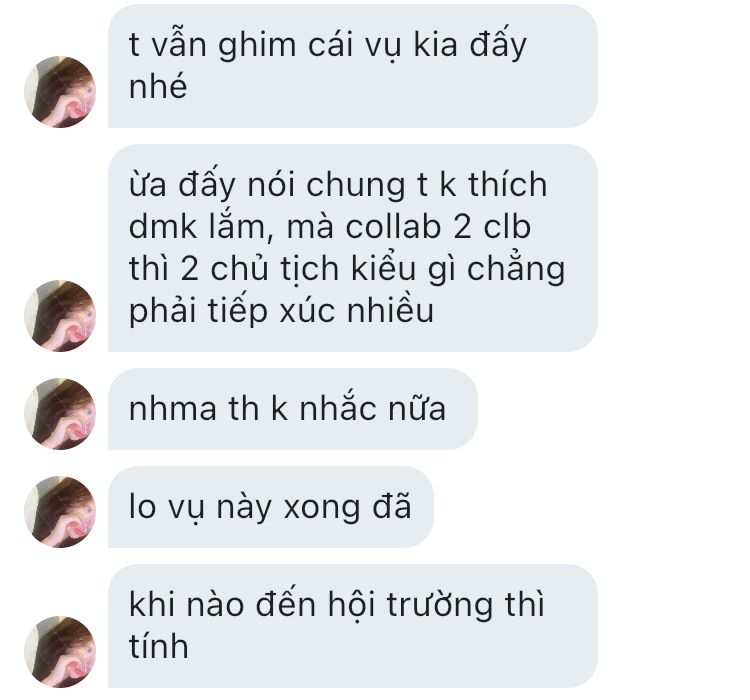This screenshot has height=700, width=750.
Task: Click the word "xong" in fourth message
Action: click(322, 509)
